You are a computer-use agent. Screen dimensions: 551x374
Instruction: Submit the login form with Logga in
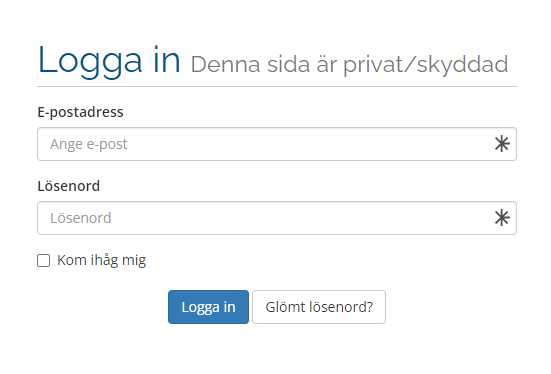coord(208,307)
